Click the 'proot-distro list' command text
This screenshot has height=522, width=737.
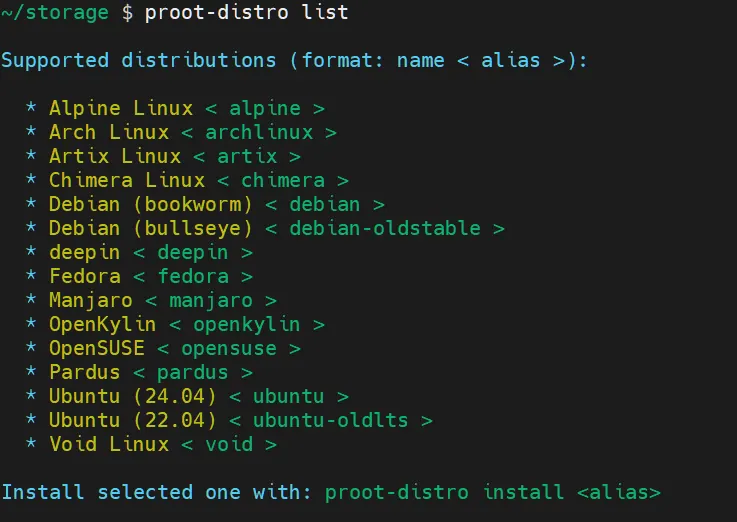[247, 12]
